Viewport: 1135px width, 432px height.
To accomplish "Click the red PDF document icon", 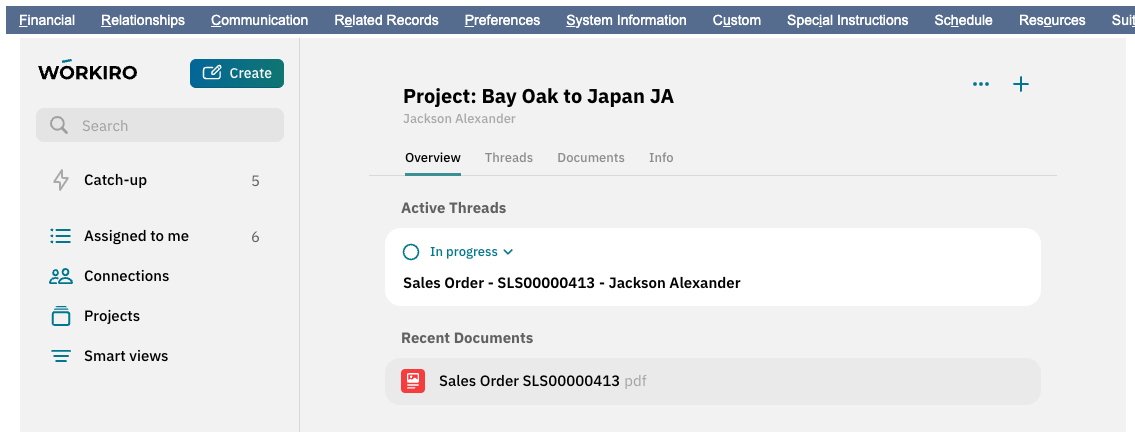I will 413,381.
